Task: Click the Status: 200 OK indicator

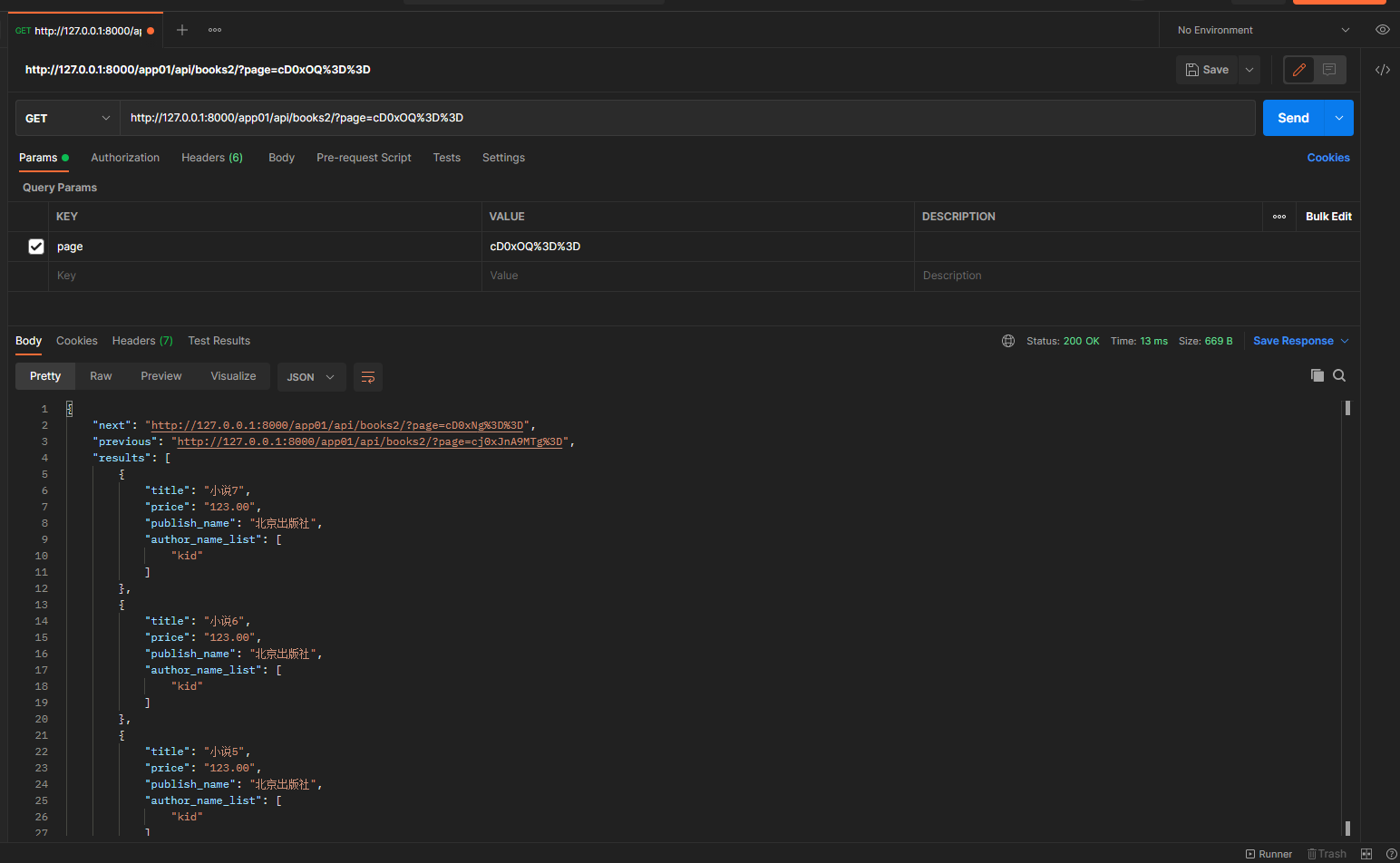Action: (x=1063, y=341)
